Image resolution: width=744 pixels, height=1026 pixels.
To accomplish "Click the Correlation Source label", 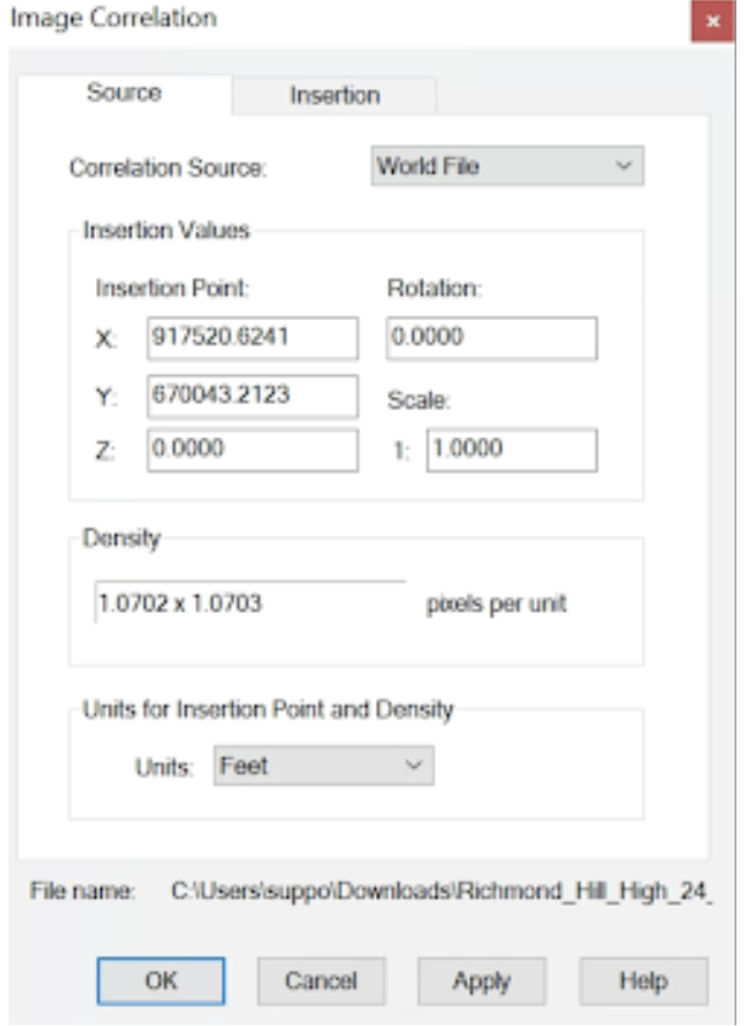I will (168, 168).
